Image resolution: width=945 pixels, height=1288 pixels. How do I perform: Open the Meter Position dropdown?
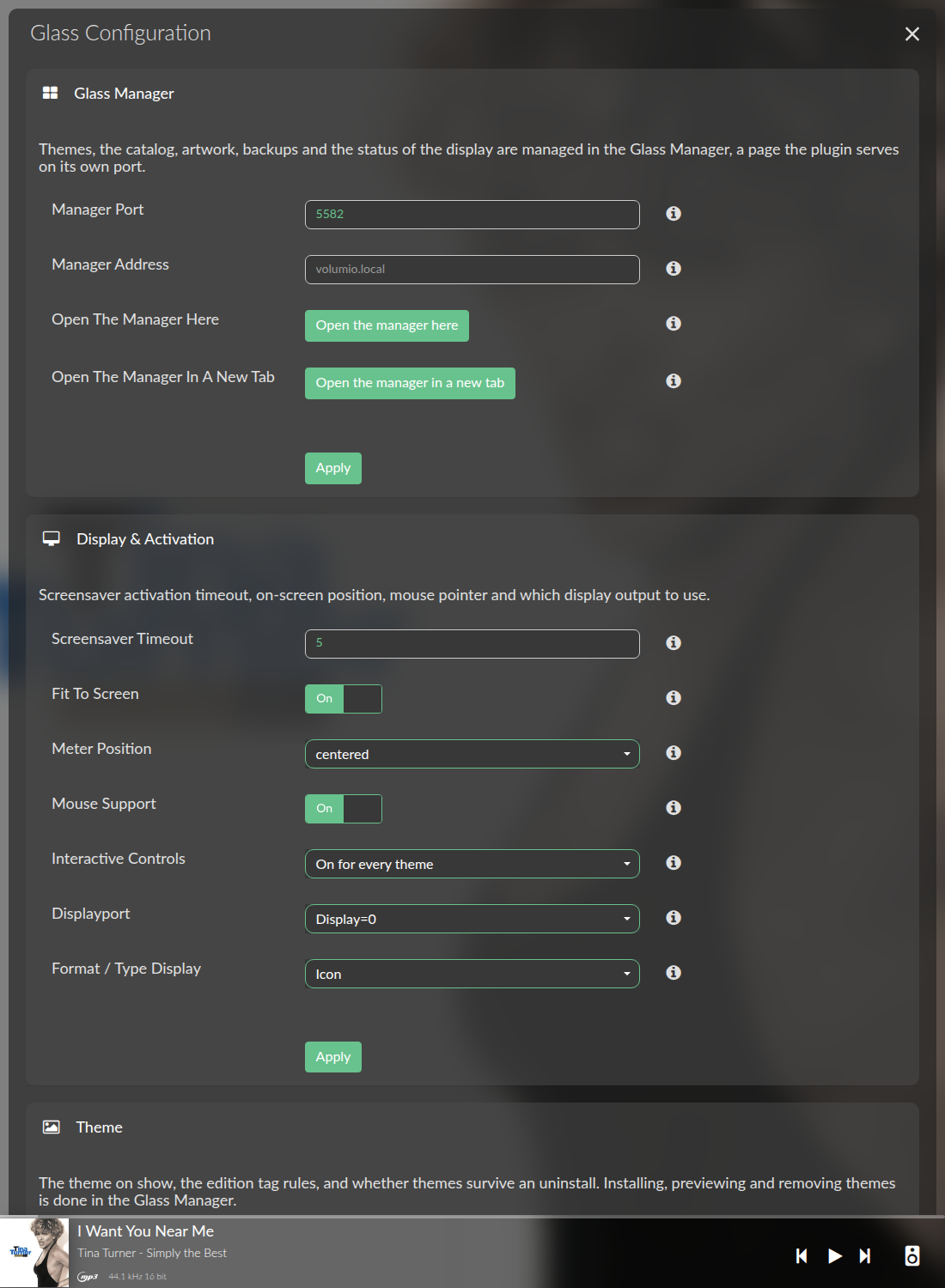tap(472, 754)
